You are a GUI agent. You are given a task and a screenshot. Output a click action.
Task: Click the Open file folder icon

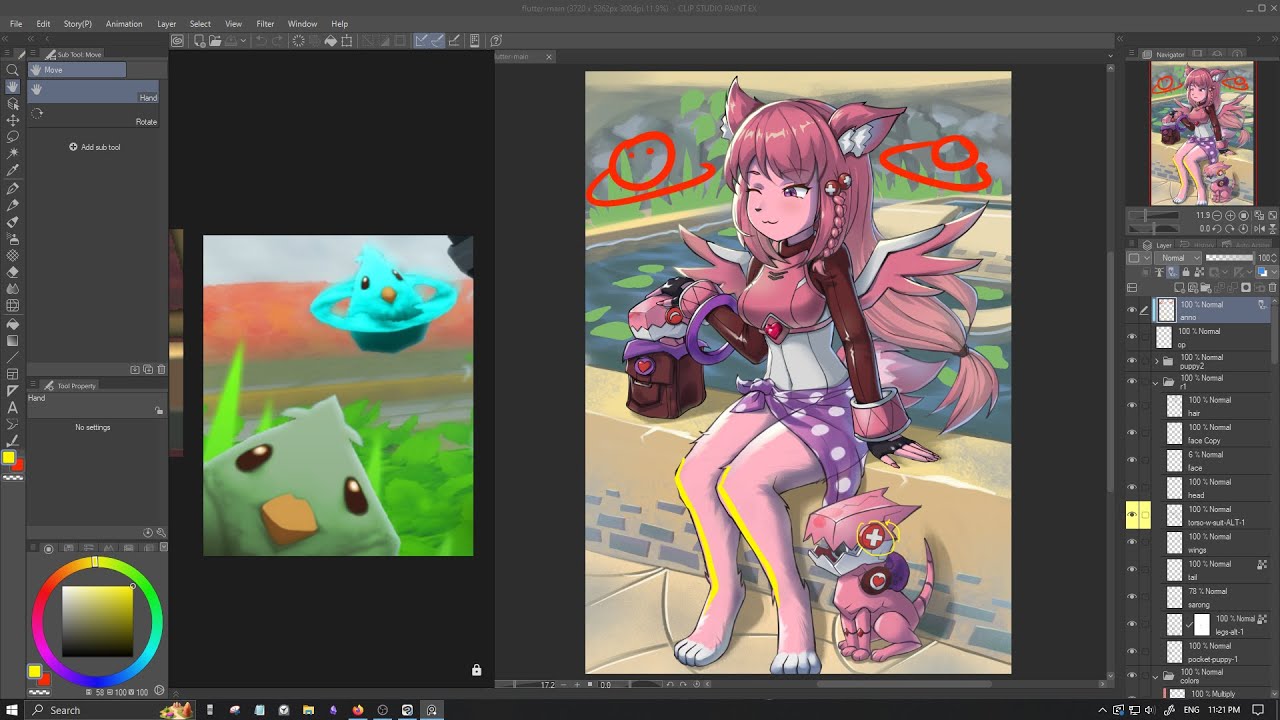tap(217, 41)
